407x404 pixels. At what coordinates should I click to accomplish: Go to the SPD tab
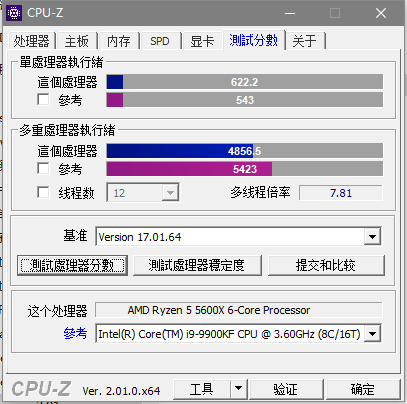[x=160, y=41]
